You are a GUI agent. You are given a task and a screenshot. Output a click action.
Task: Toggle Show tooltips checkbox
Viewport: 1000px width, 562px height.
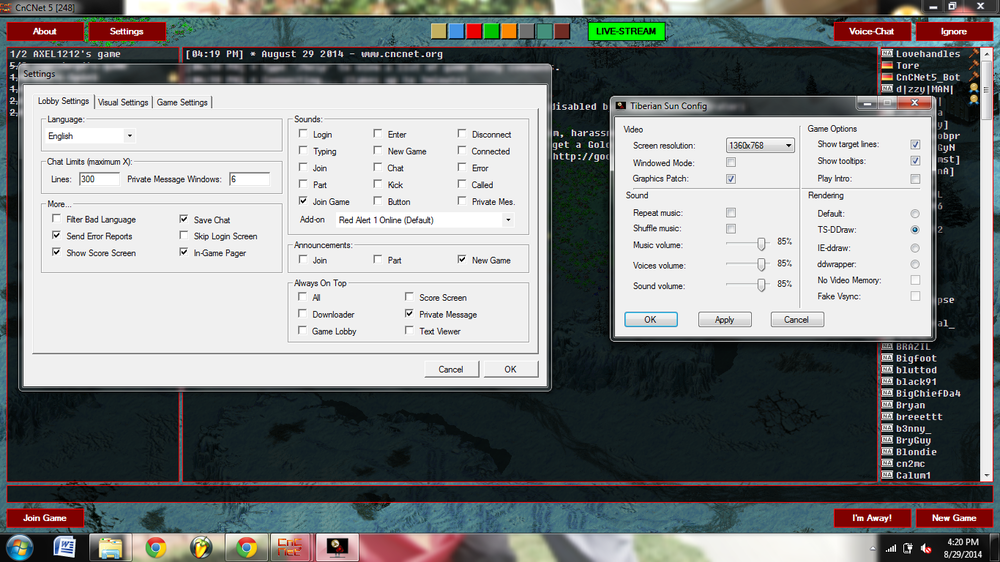[915, 161]
